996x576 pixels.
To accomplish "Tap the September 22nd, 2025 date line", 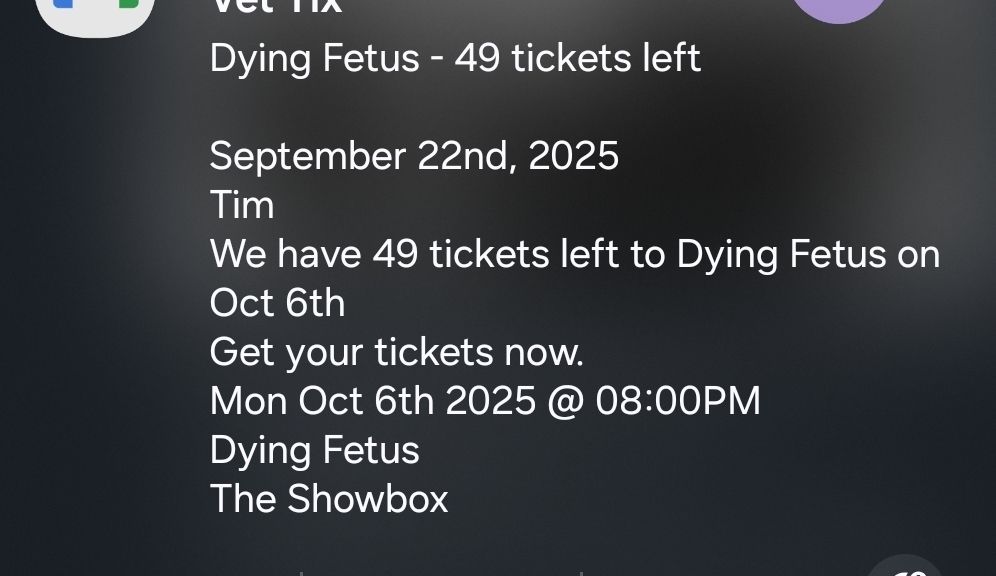I will tap(414, 156).
